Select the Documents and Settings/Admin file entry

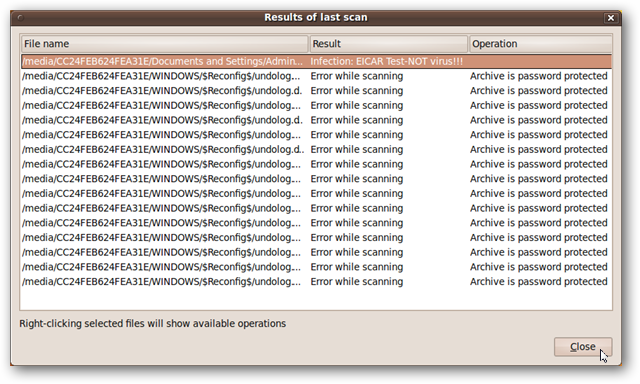coord(162,62)
